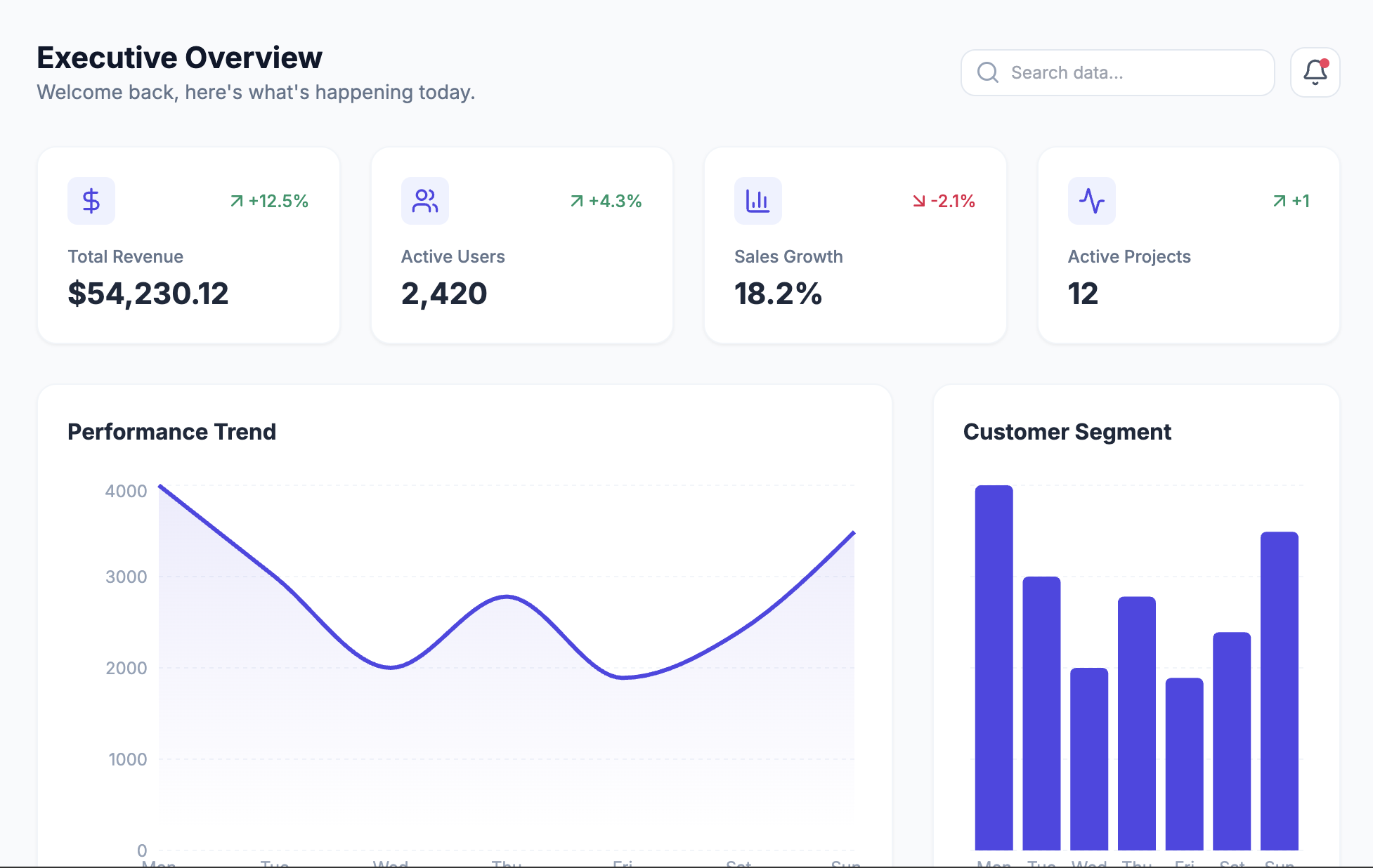Click the red down arrow beside -2.1%
The height and width of the screenshot is (868, 1373).
coord(918,201)
